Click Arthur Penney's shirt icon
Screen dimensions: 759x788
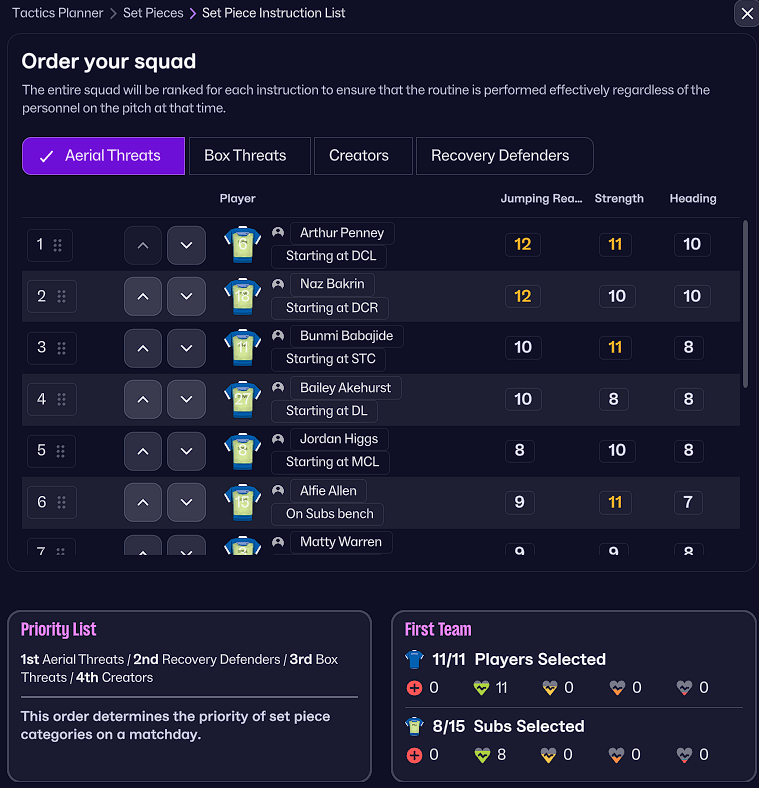tap(242, 245)
